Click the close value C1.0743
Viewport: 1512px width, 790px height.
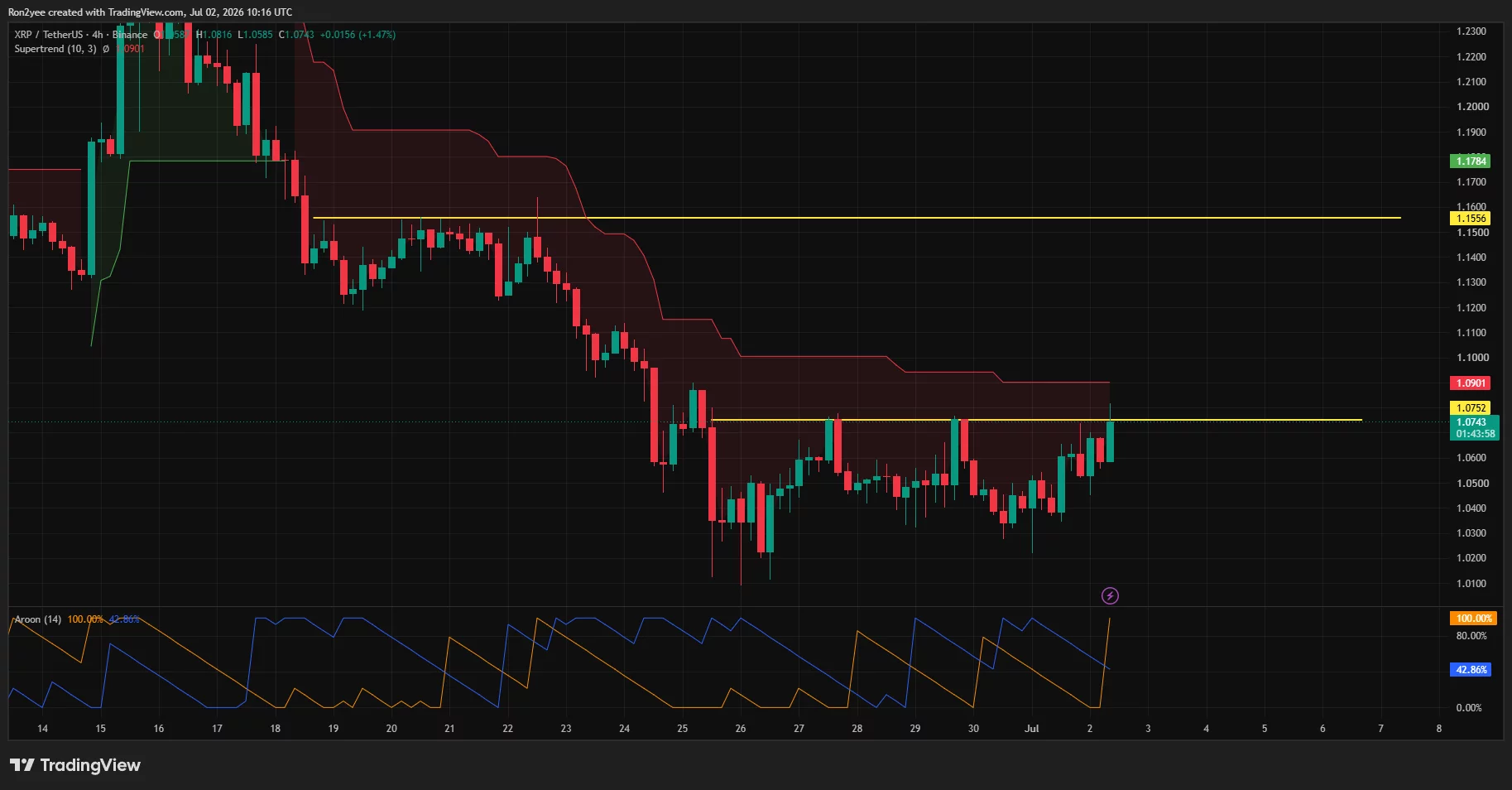pos(296,35)
